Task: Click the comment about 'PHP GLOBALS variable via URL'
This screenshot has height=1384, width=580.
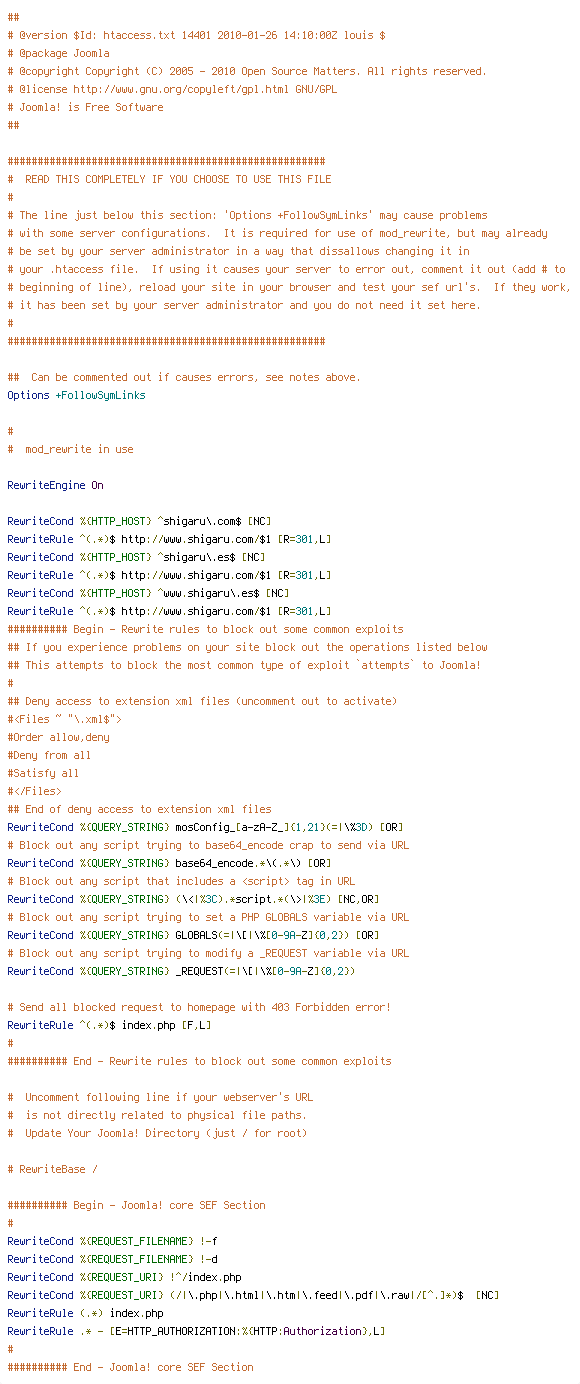Action: (208, 917)
